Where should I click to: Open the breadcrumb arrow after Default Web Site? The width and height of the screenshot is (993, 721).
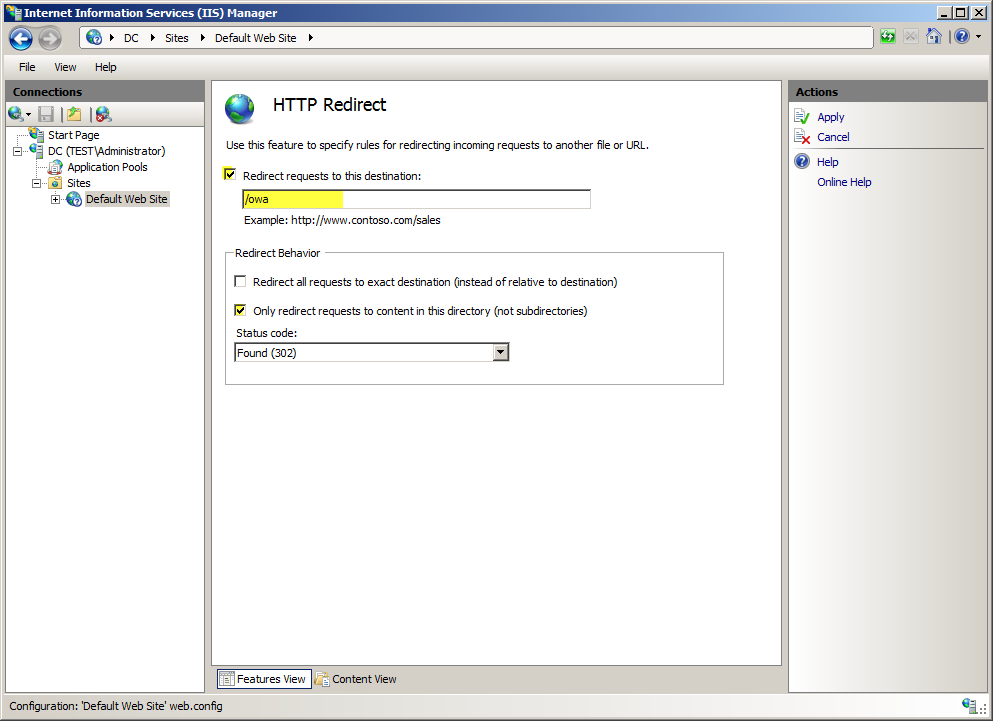click(x=311, y=37)
